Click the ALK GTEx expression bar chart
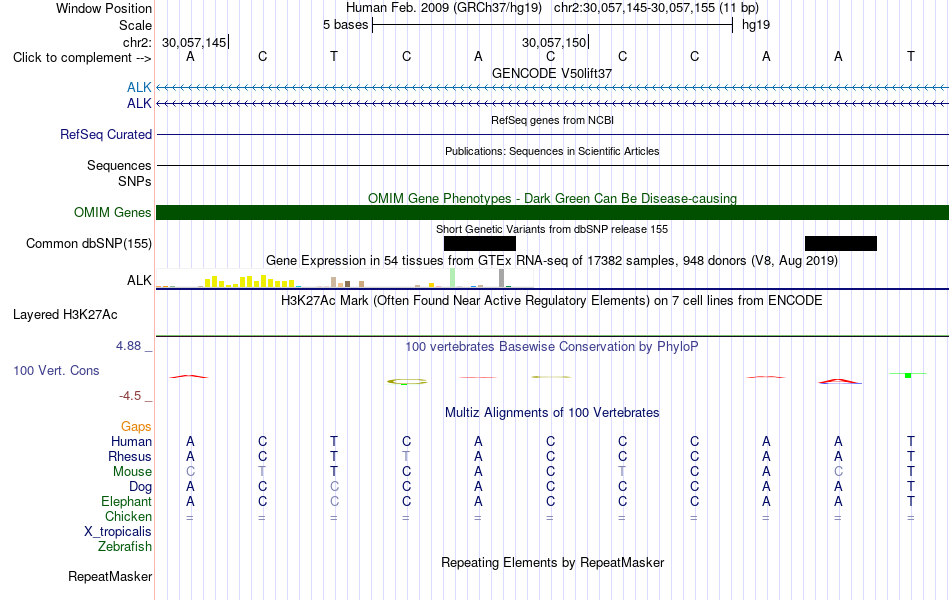Image resolution: width=950 pixels, height=600 pixels. tap(345, 279)
